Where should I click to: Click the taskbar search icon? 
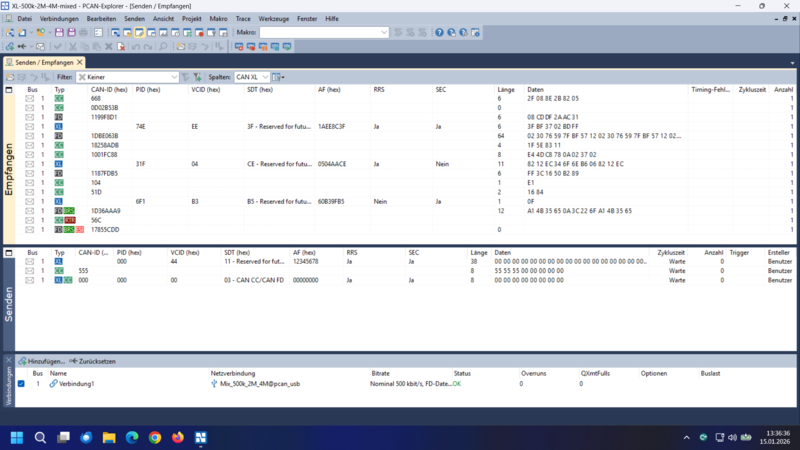(x=40, y=437)
